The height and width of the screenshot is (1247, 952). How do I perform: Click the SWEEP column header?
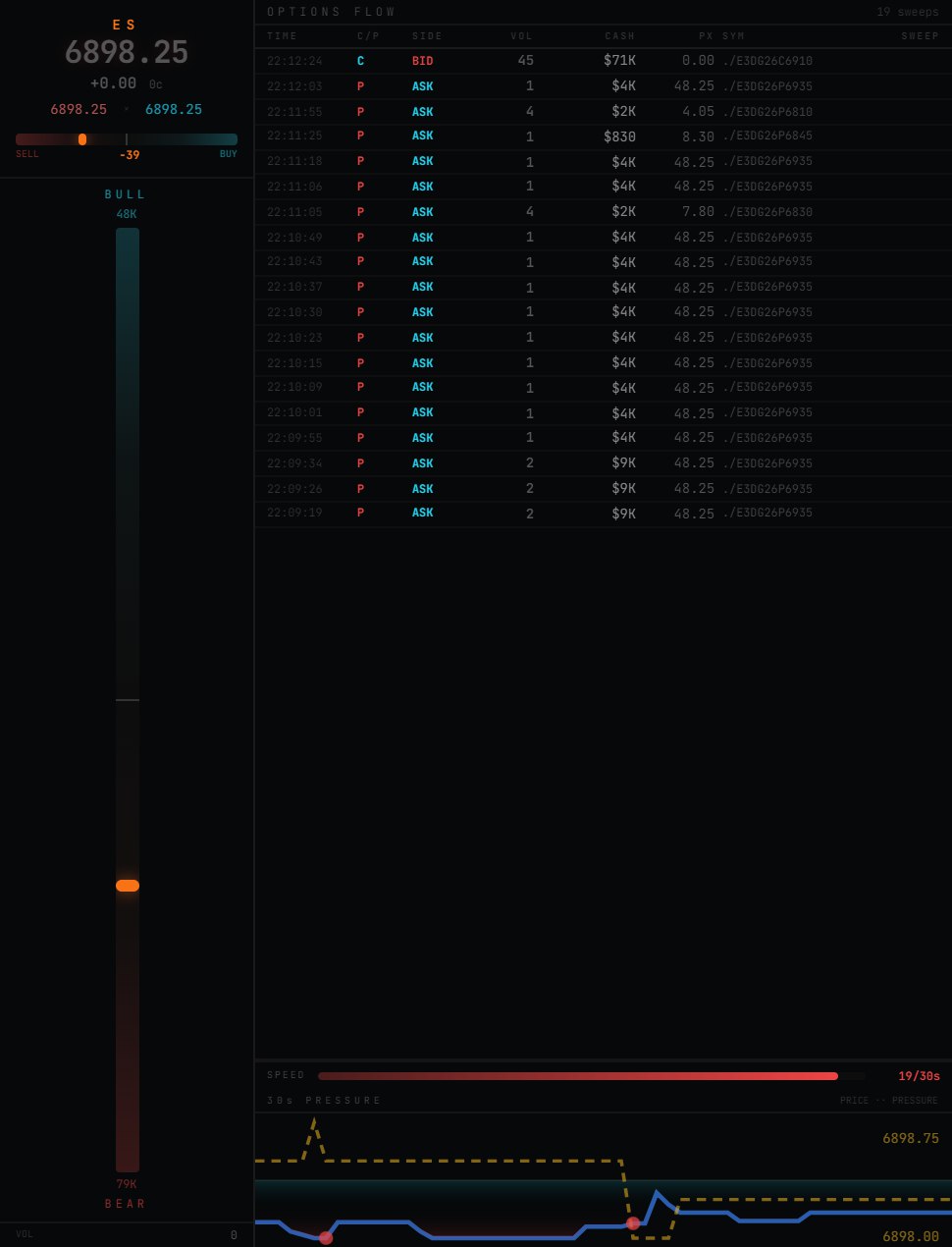[x=920, y=36]
